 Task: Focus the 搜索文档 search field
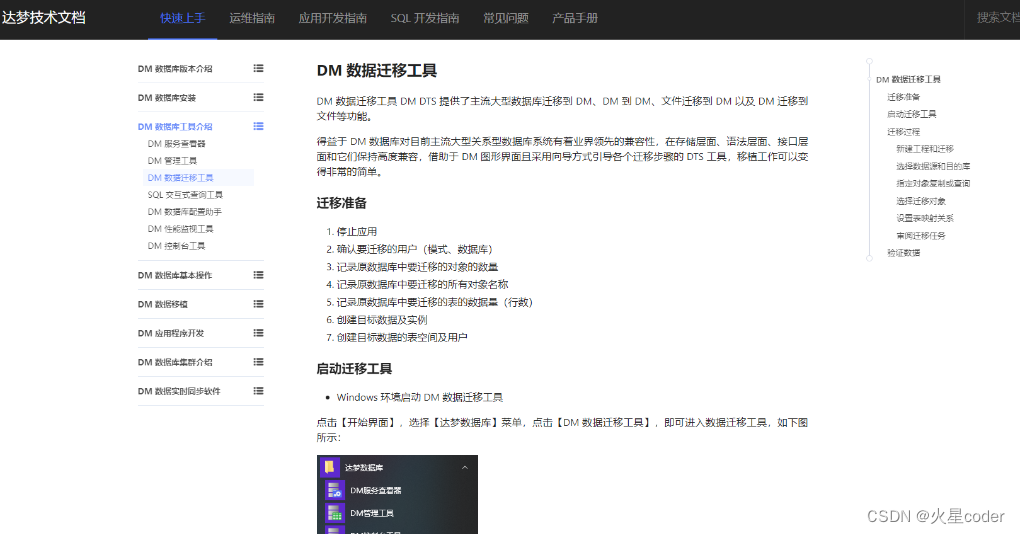pos(997,18)
